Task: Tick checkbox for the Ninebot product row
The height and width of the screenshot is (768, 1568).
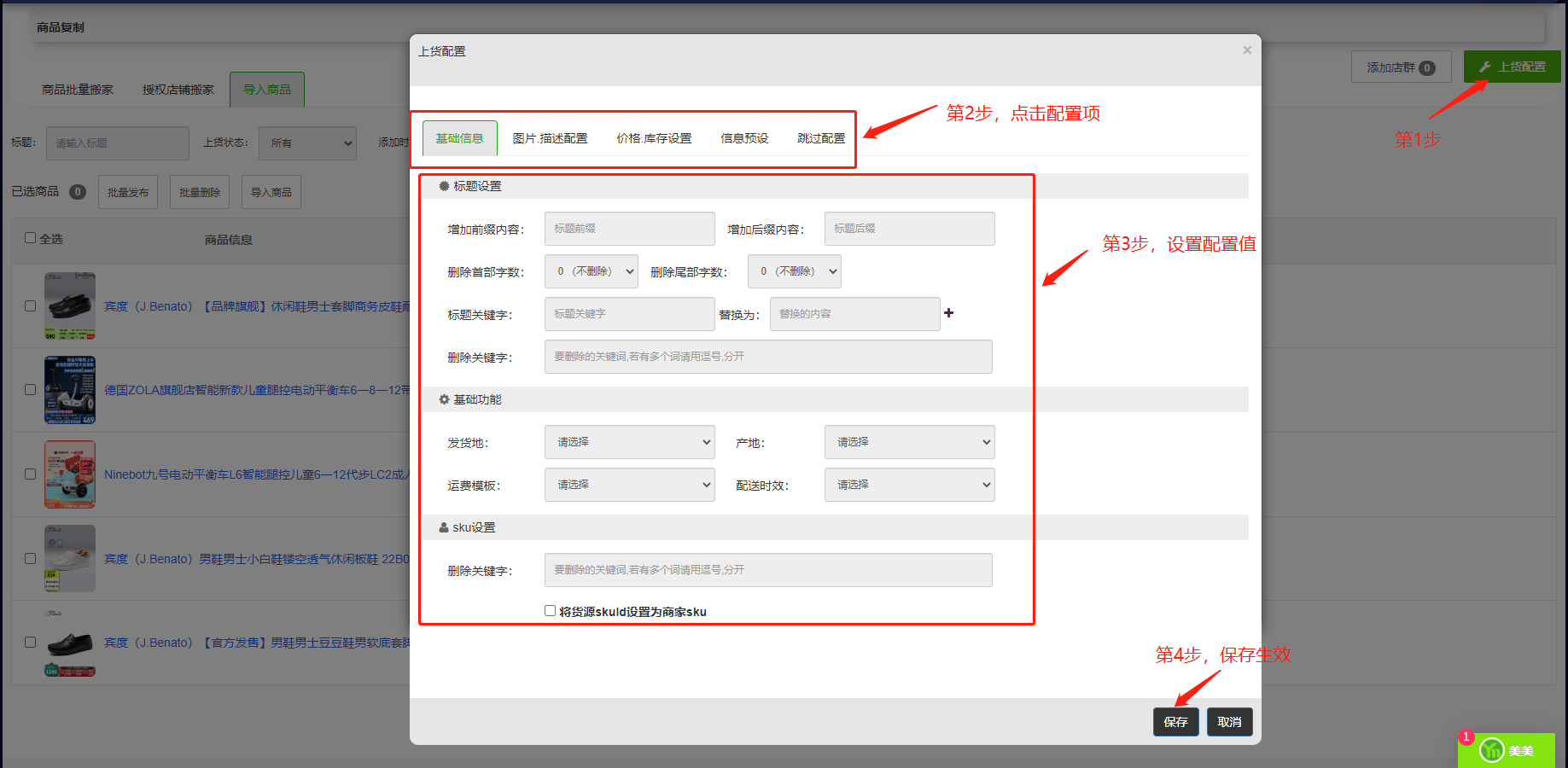Action: tap(31, 474)
